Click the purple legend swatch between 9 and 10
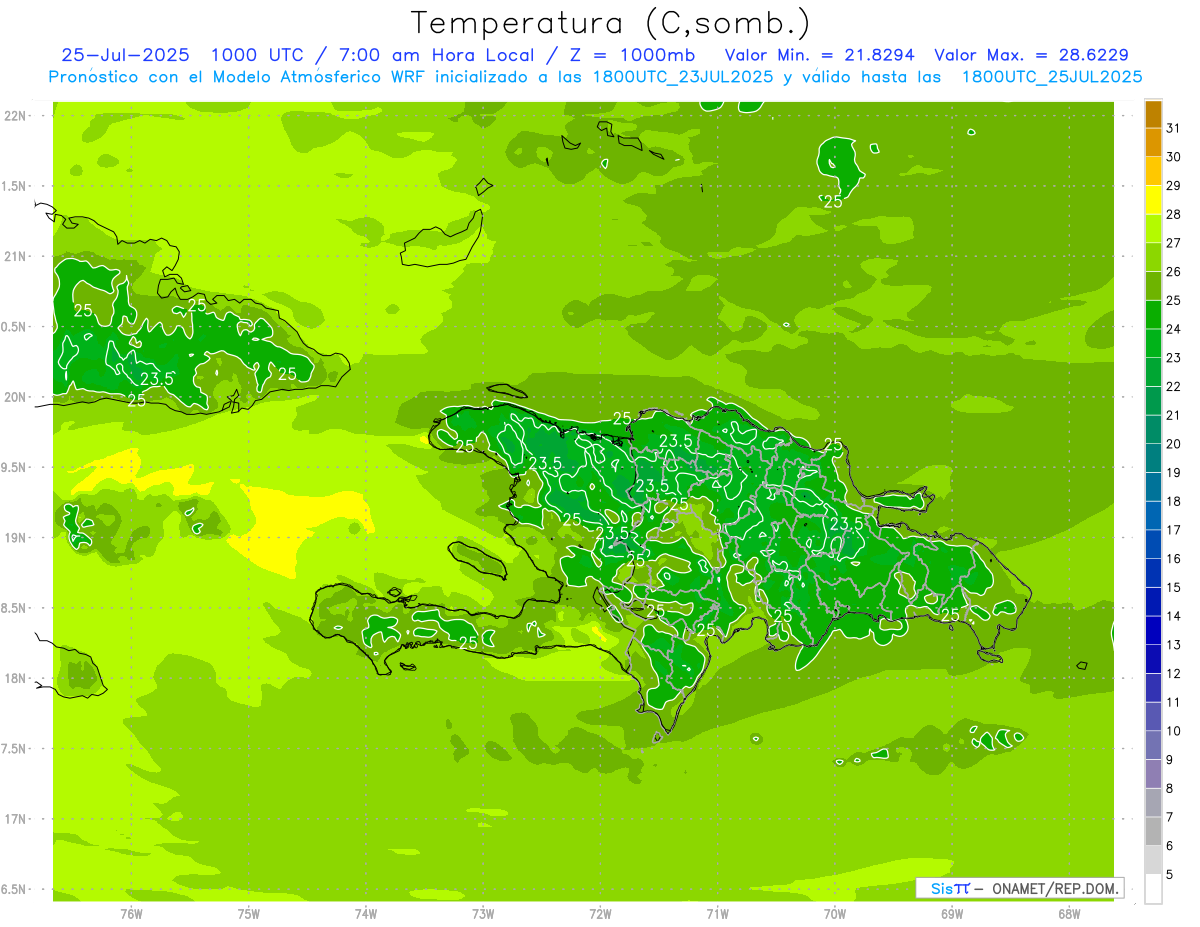This screenshot has height=927, width=1200. pos(1153,745)
